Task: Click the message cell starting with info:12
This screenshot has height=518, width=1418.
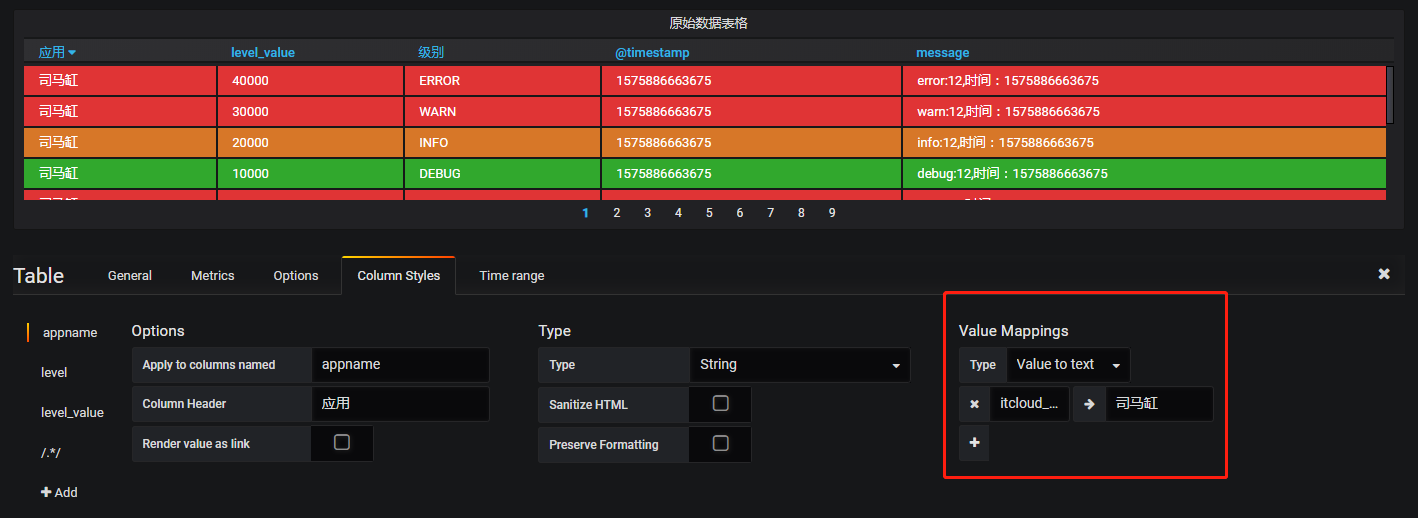Action: click(x=1144, y=142)
